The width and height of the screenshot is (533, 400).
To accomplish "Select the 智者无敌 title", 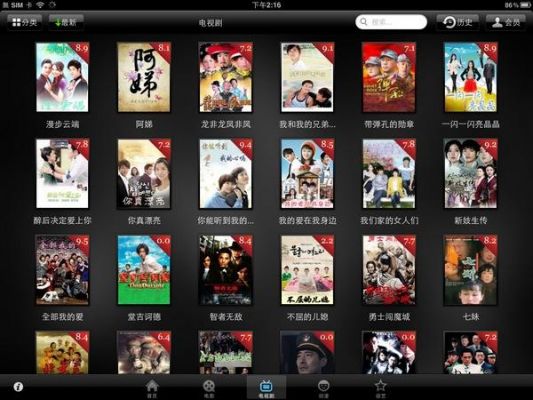I will click(x=226, y=317).
